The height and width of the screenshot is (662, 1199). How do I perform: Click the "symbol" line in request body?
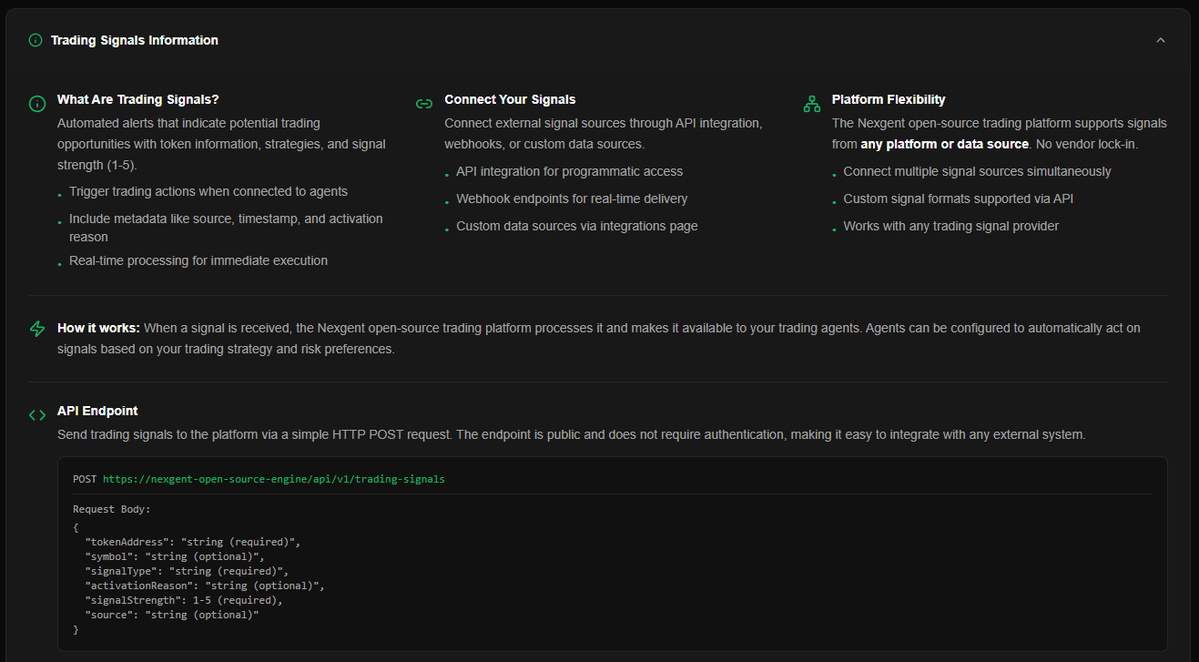(x=174, y=557)
